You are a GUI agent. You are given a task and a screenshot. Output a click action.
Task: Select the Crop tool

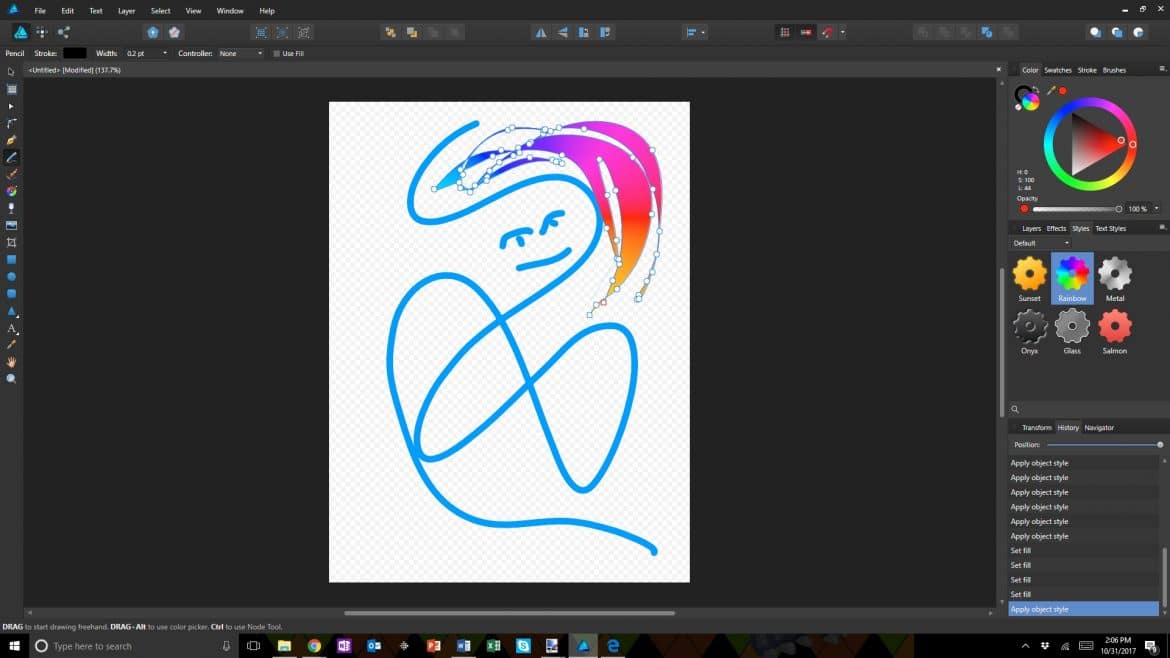12,243
